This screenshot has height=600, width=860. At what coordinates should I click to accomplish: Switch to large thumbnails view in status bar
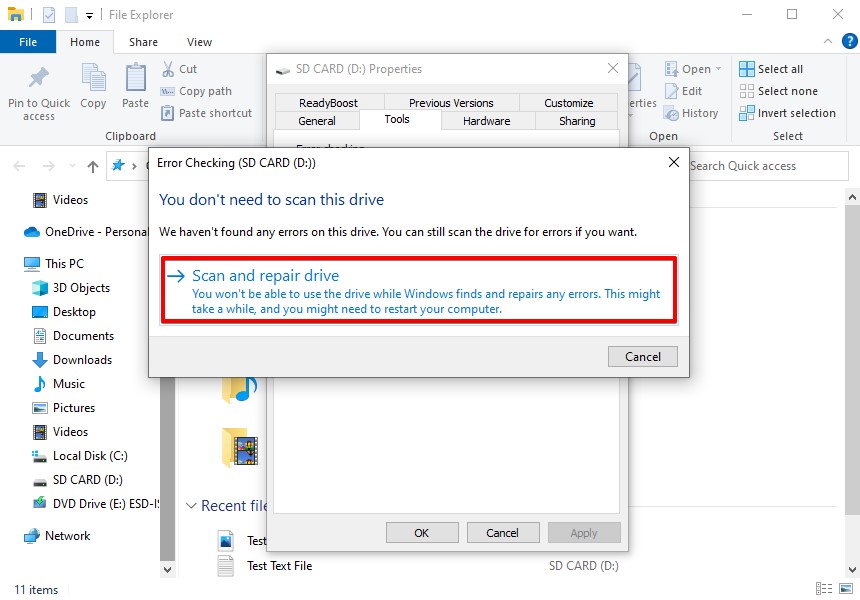[x=846, y=588]
